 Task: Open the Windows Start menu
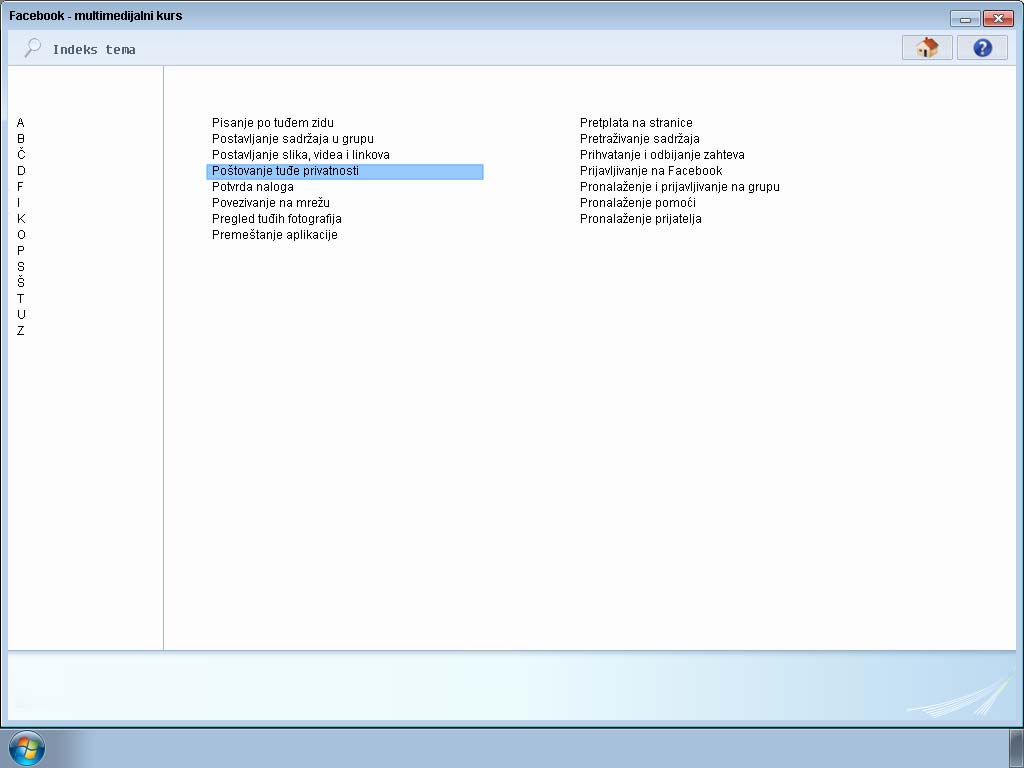26,747
